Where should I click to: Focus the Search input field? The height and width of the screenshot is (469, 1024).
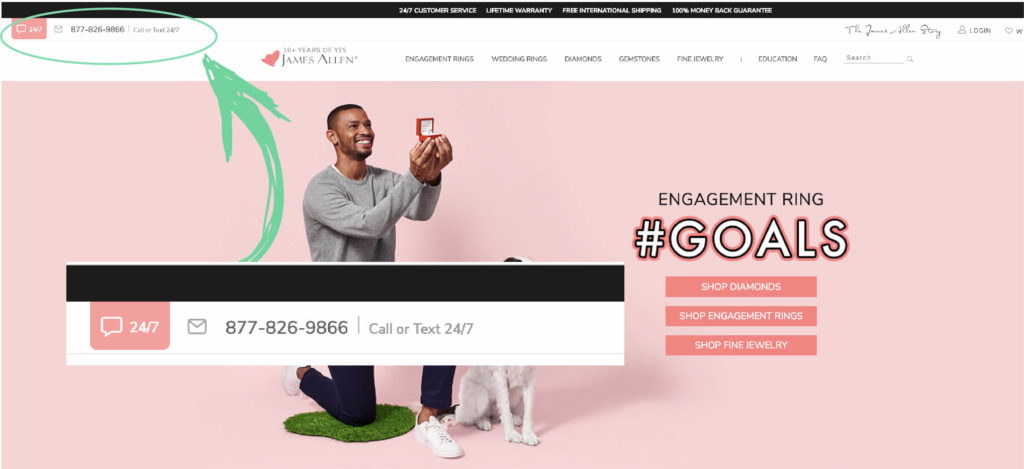(874, 58)
